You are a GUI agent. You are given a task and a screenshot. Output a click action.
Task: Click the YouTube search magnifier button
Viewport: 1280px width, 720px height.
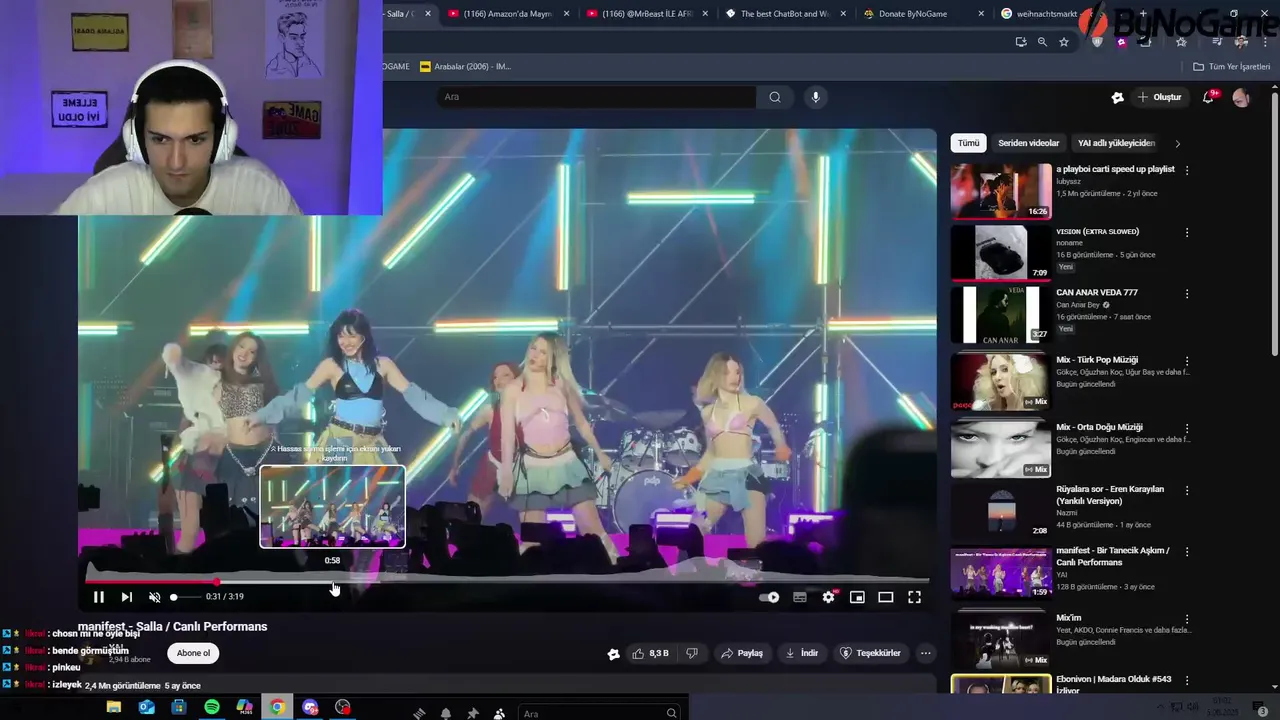pyautogui.click(x=775, y=97)
